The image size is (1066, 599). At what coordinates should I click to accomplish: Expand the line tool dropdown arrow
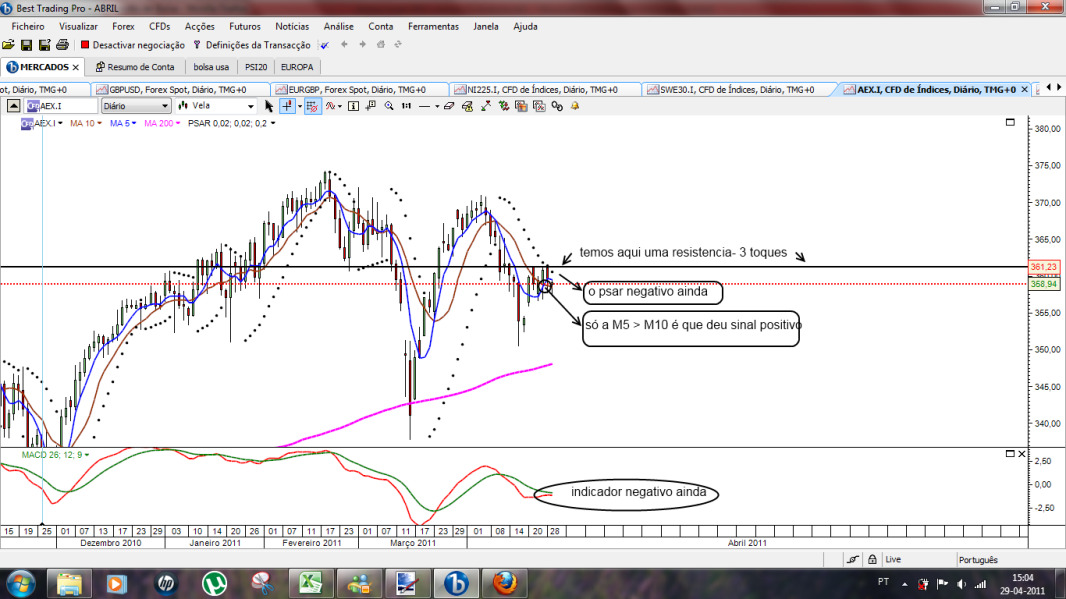tap(436, 106)
